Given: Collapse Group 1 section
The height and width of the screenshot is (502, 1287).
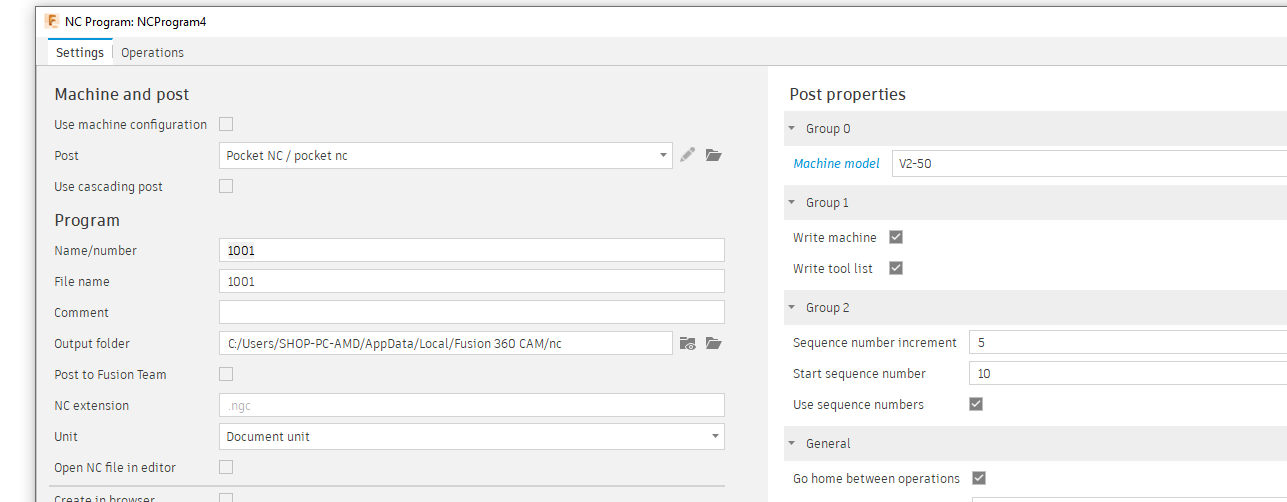Looking at the screenshot, I should 792,202.
